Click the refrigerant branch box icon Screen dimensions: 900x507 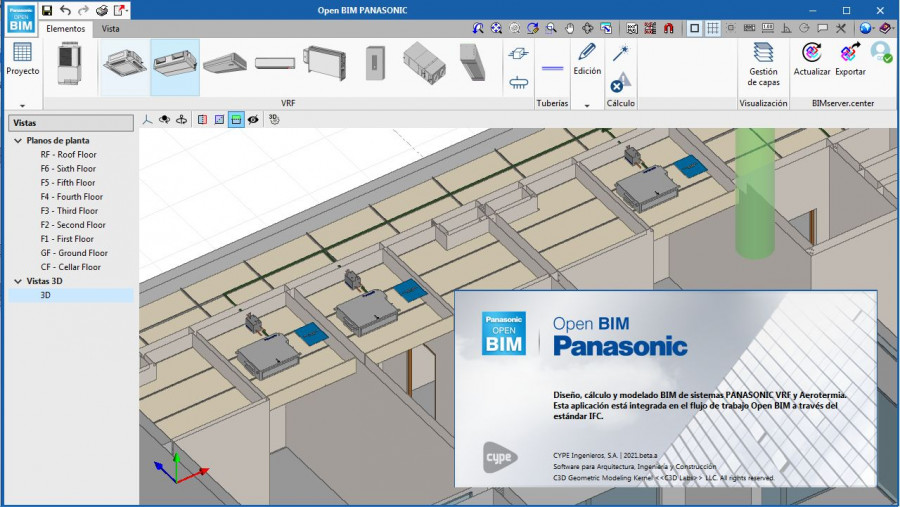[x=518, y=53]
